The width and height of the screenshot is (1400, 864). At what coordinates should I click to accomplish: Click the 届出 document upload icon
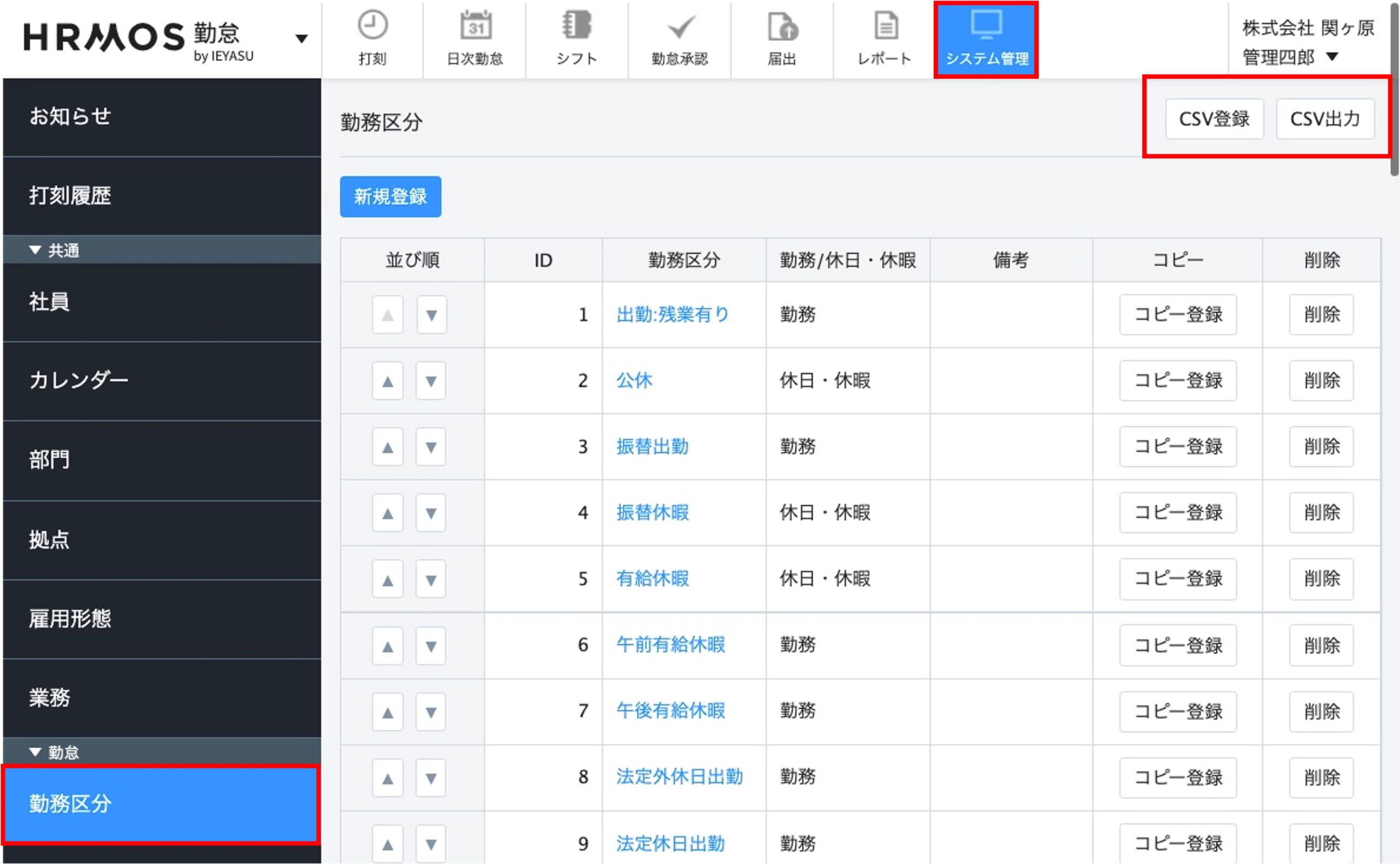pyautogui.click(x=781, y=27)
